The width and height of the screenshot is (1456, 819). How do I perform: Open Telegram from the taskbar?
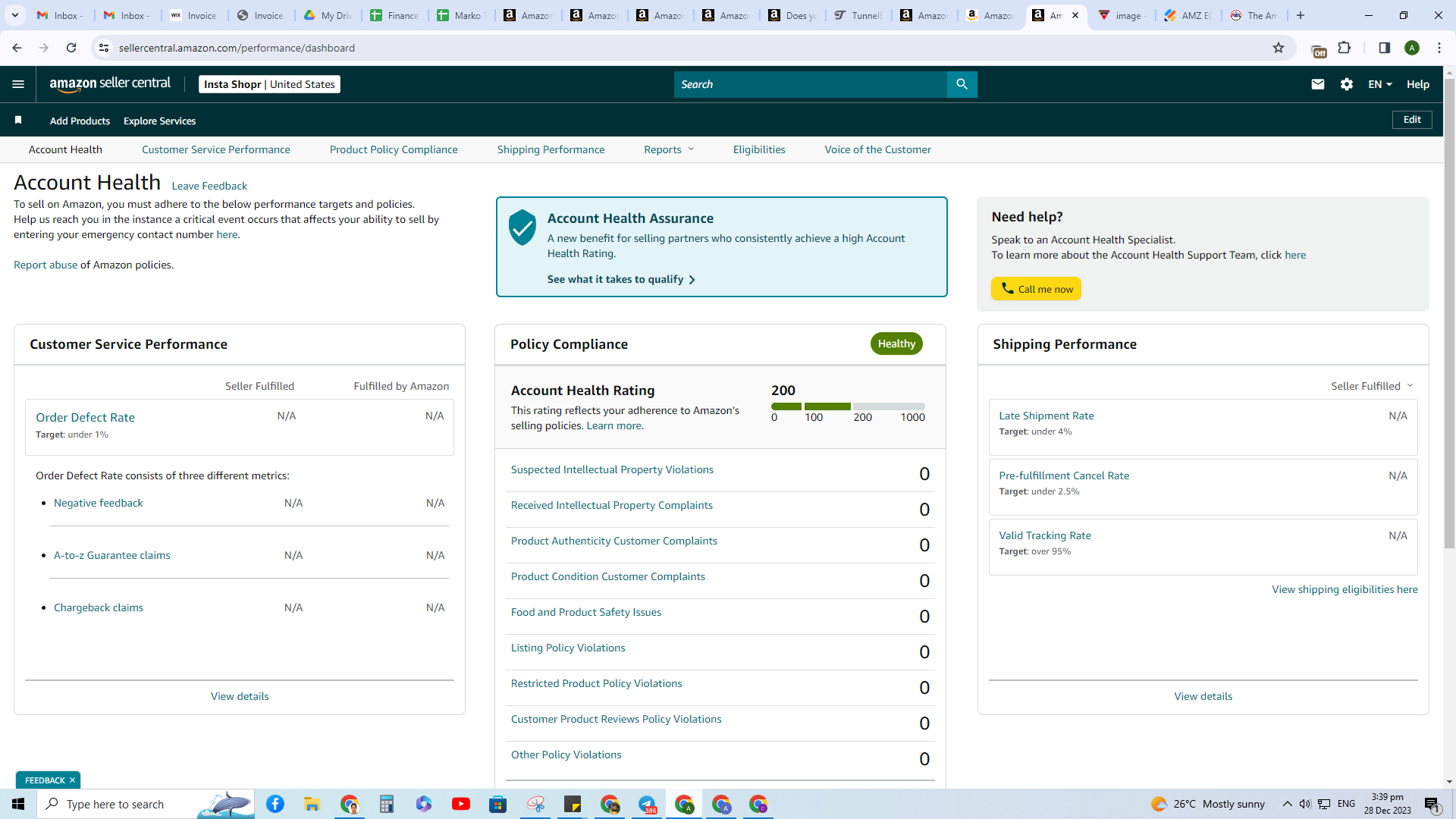point(647,804)
